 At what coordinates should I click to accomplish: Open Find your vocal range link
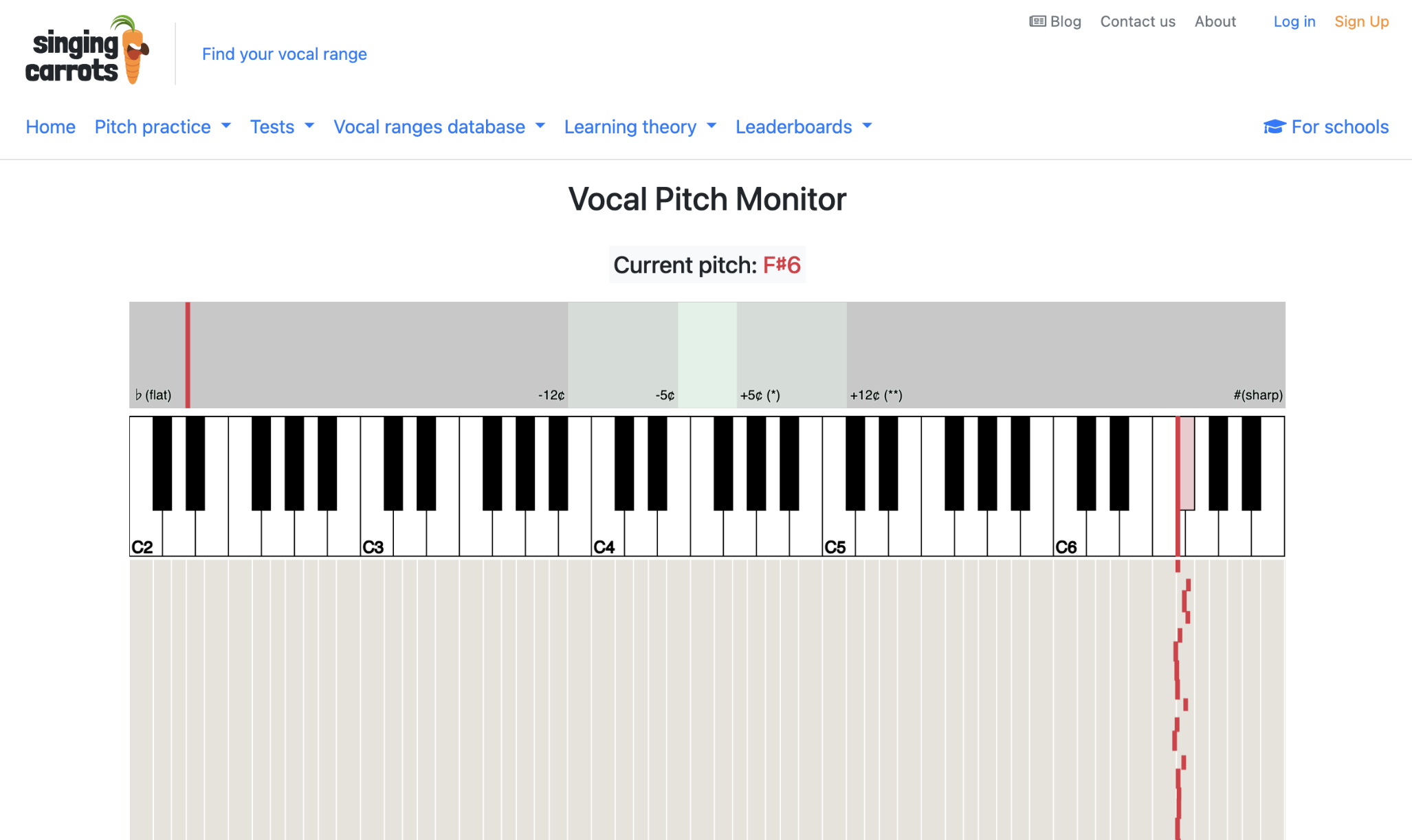[x=284, y=54]
